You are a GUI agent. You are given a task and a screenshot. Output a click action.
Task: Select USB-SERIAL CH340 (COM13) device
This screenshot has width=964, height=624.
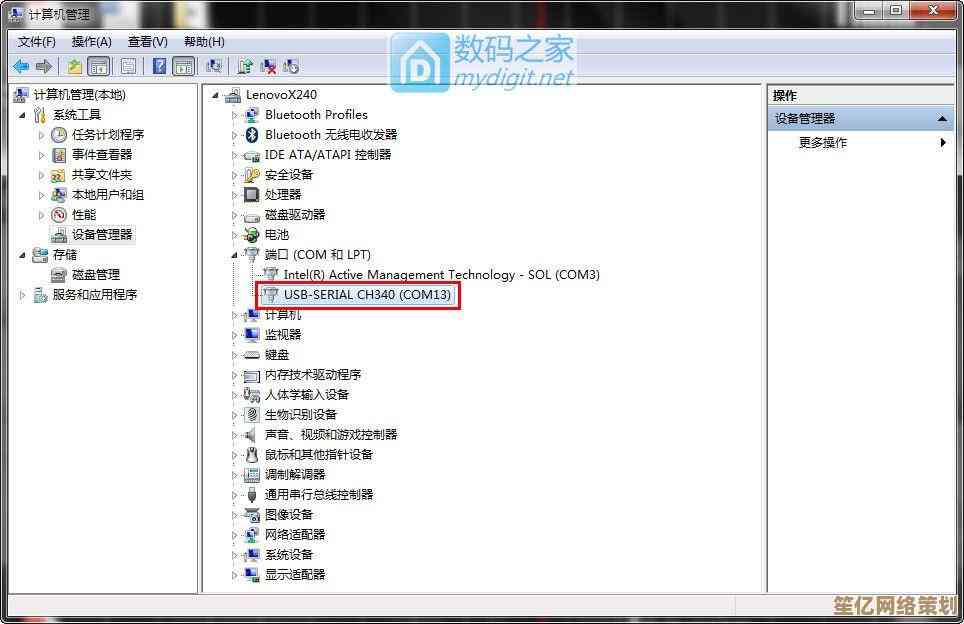point(366,294)
